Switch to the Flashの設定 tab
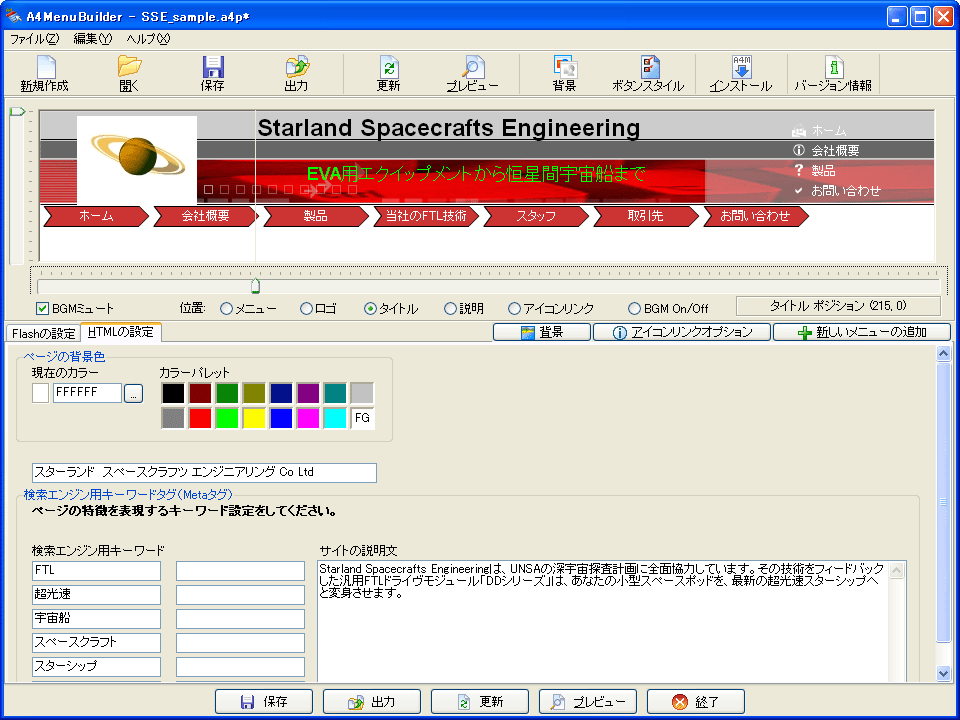The width and height of the screenshot is (960, 720). [x=42, y=333]
